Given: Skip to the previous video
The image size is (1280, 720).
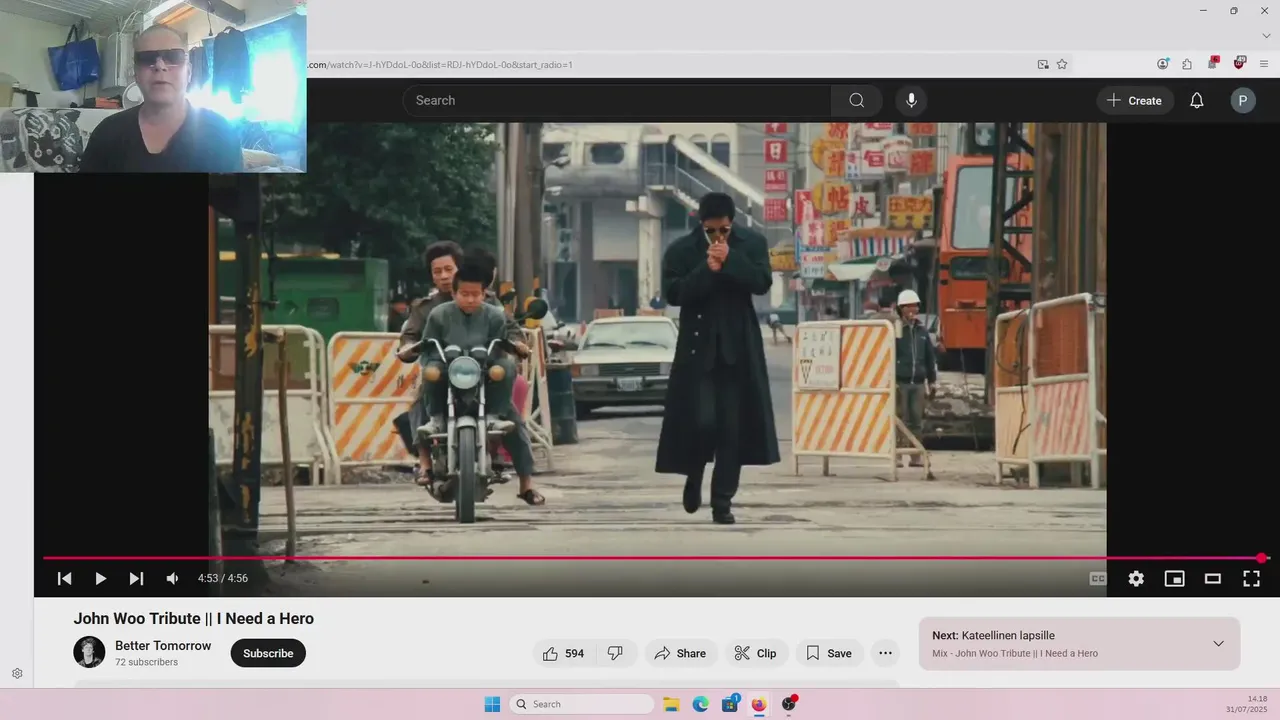Looking at the screenshot, I should pyautogui.click(x=64, y=578).
